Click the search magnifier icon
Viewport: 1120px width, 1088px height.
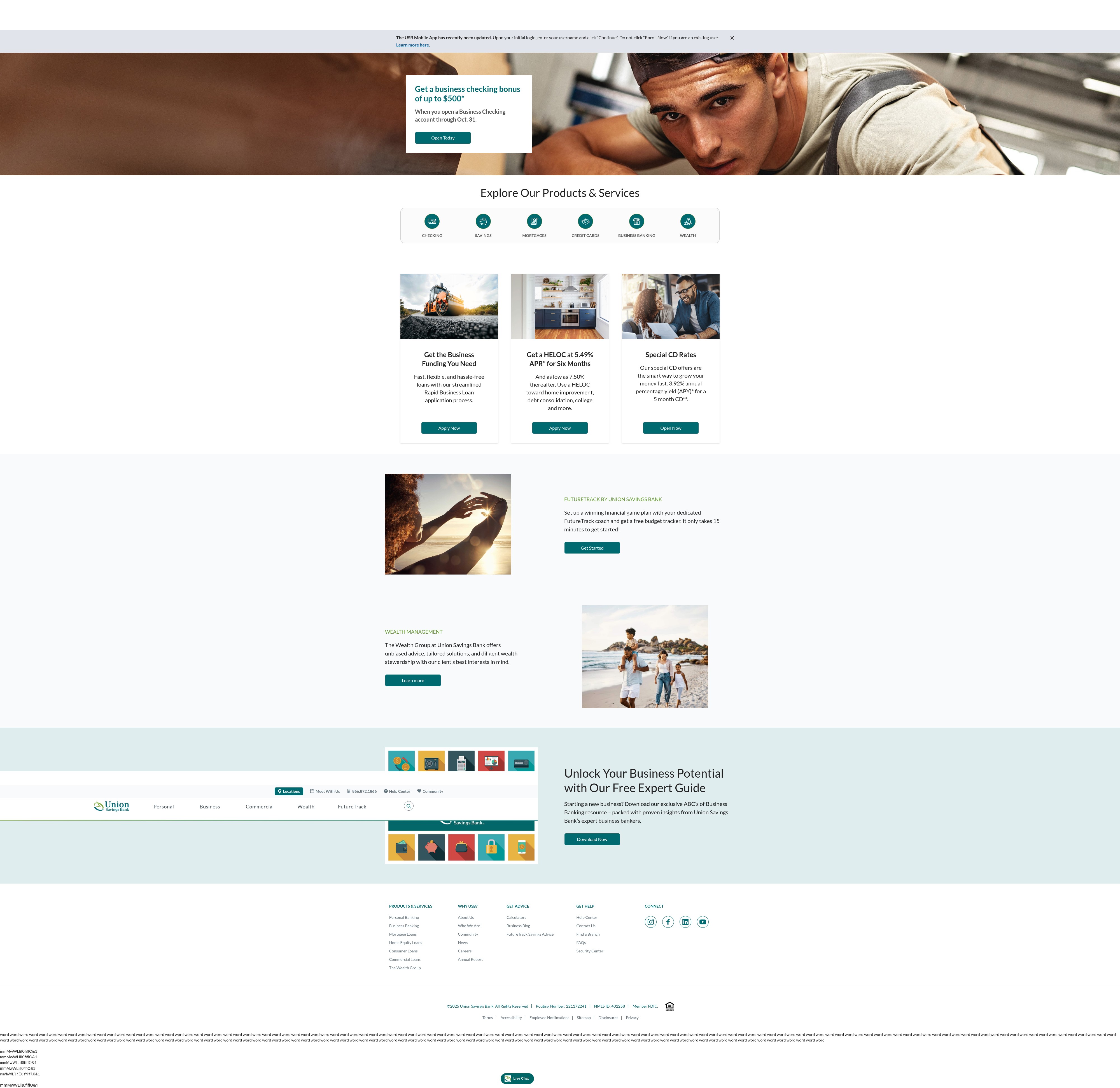pyautogui.click(x=409, y=806)
